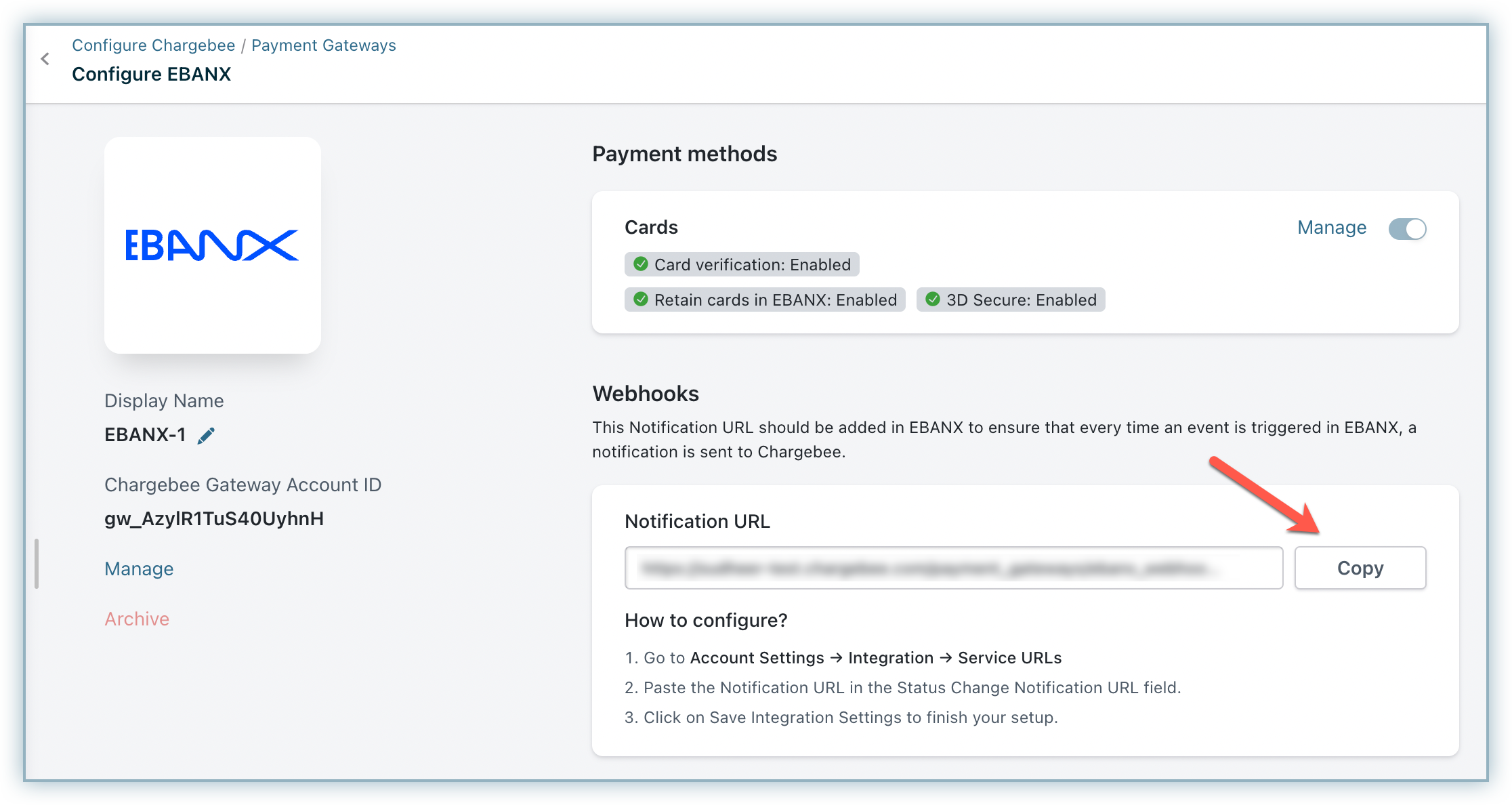Select gateway account ID gw_AzylR1TuS40UyhnH text
This screenshot has width=1512, height=805.
[x=214, y=518]
